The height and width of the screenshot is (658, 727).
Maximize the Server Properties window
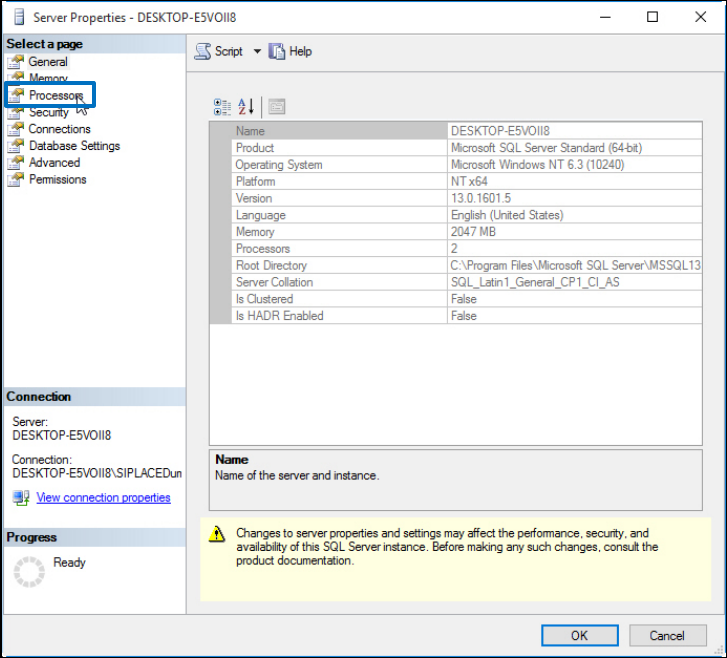pos(652,17)
